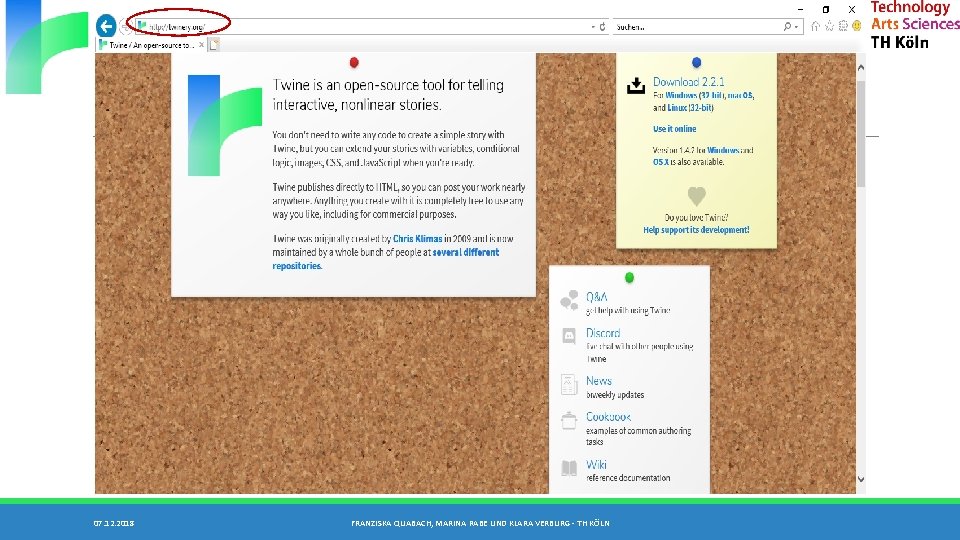Click the Windows link for version 1.4.2

(x=723, y=150)
